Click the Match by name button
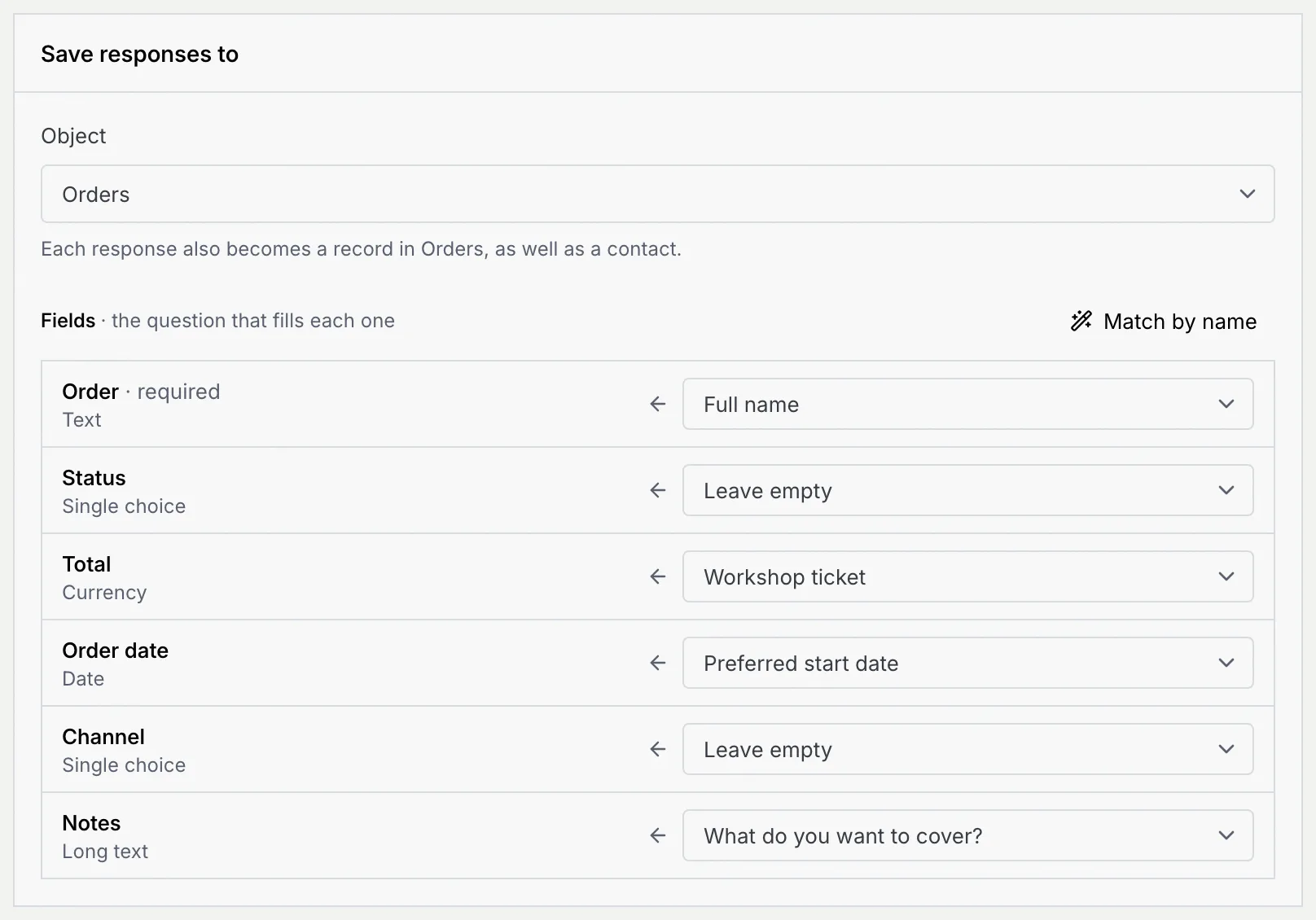Viewport: 1316px width, 920px height. pyautogui.click(x=1164, y=321)
